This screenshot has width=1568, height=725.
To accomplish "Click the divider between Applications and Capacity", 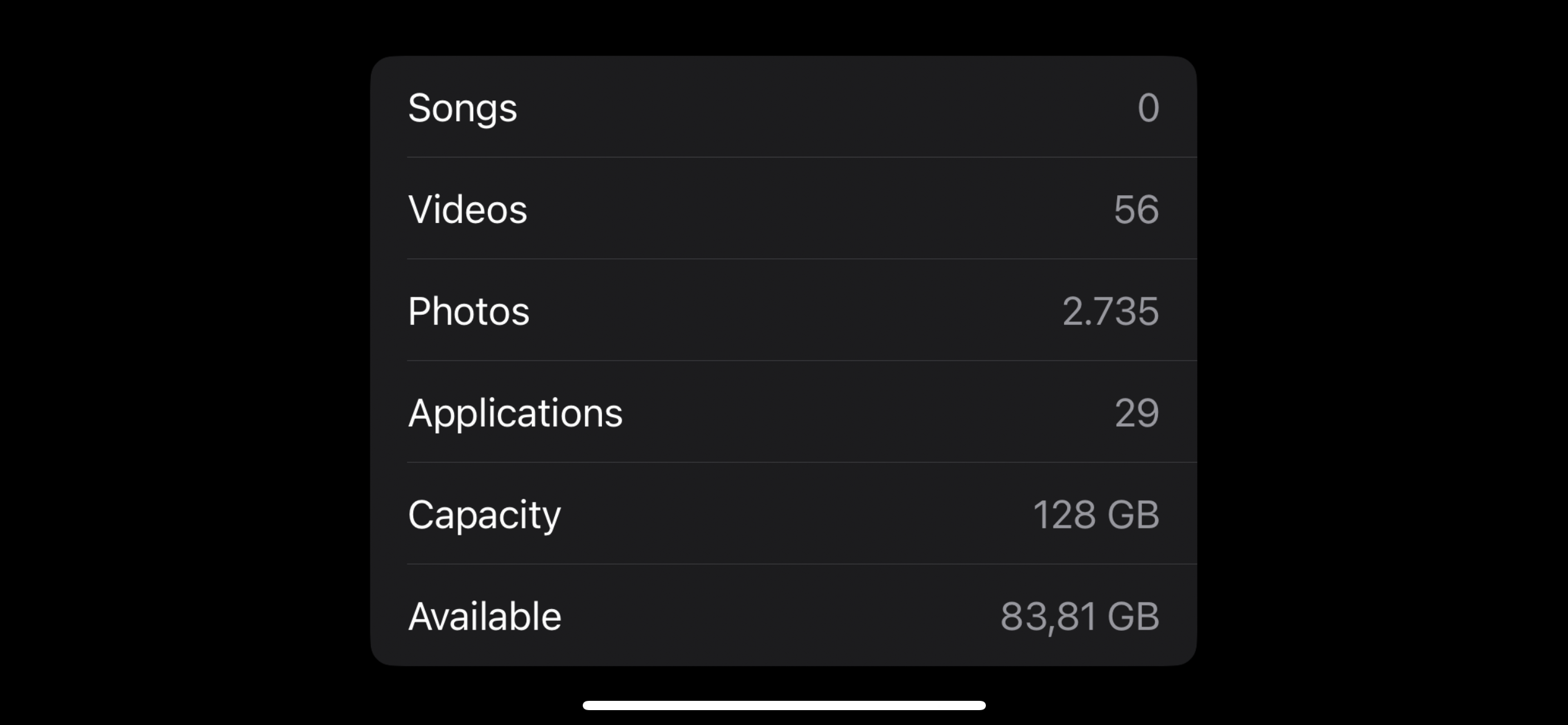I will (x=802, y=462).
